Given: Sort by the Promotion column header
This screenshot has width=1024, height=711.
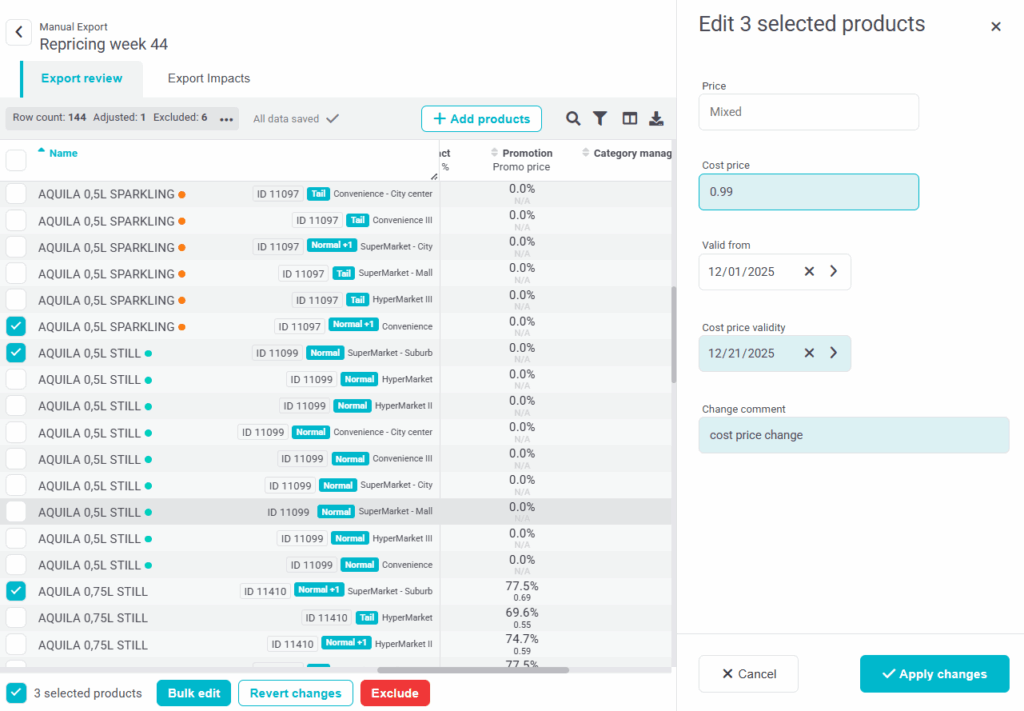Looking at the screenshot, I should click(x=526, y=153).
